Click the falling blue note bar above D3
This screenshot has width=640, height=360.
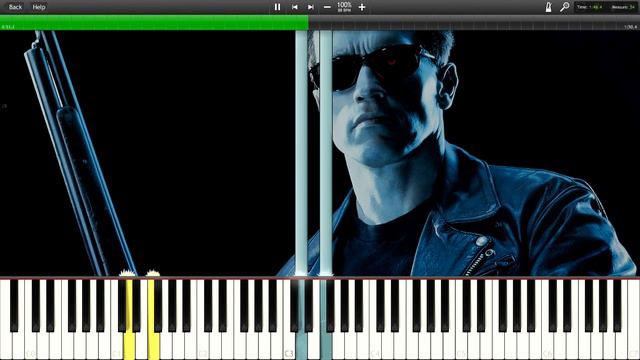(301, 153)
